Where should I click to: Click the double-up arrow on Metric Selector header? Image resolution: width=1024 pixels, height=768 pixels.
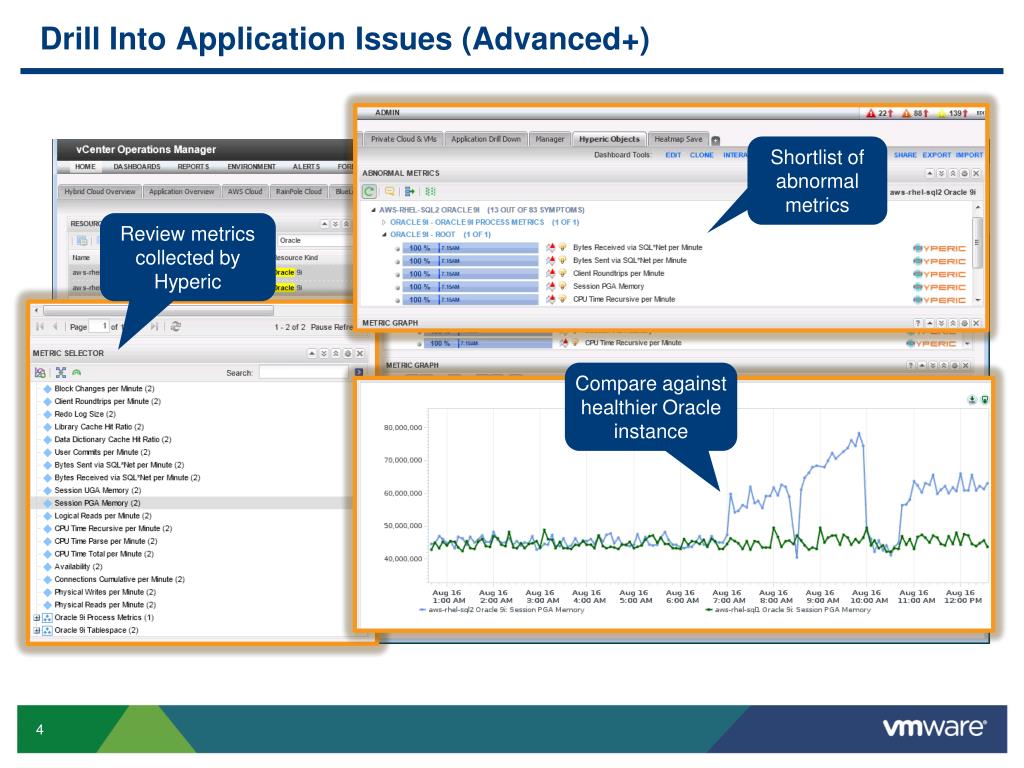click(x=336, y=353)
